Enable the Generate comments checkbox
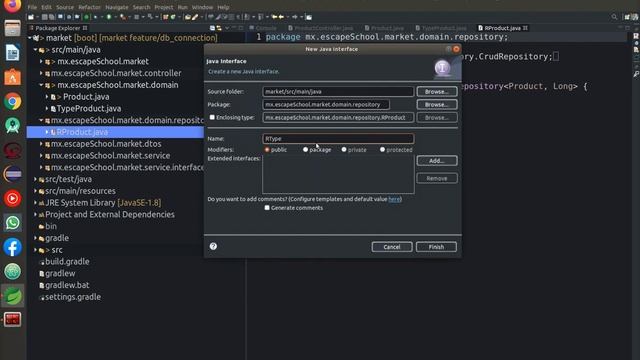 tap(267, 208)
